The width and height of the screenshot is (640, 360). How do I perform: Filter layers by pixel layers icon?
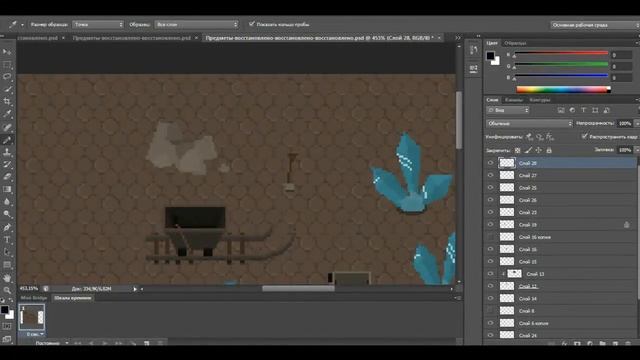coord(561,110)
